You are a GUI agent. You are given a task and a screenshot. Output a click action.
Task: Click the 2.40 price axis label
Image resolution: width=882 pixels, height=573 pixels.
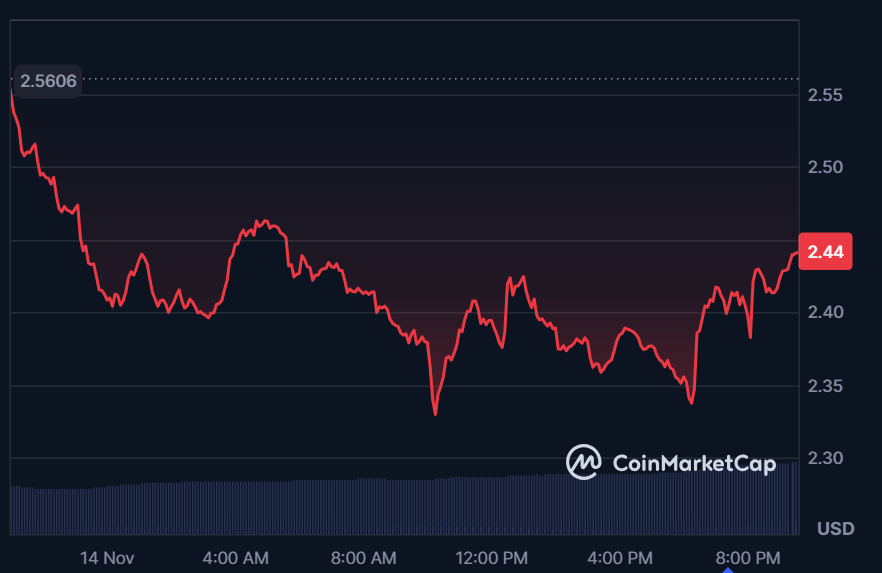(826, 313)
